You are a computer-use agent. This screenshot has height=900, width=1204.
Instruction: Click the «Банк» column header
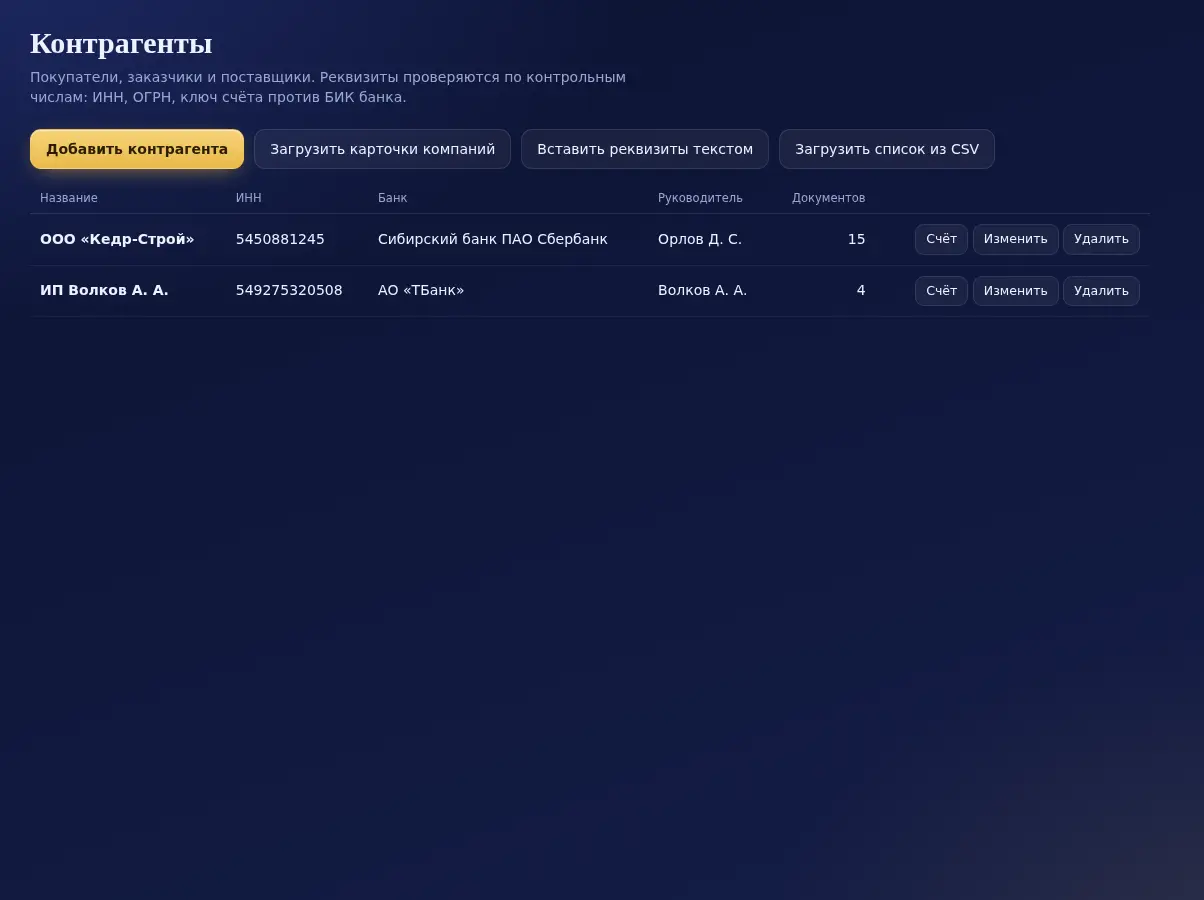[x=392, y=198]
